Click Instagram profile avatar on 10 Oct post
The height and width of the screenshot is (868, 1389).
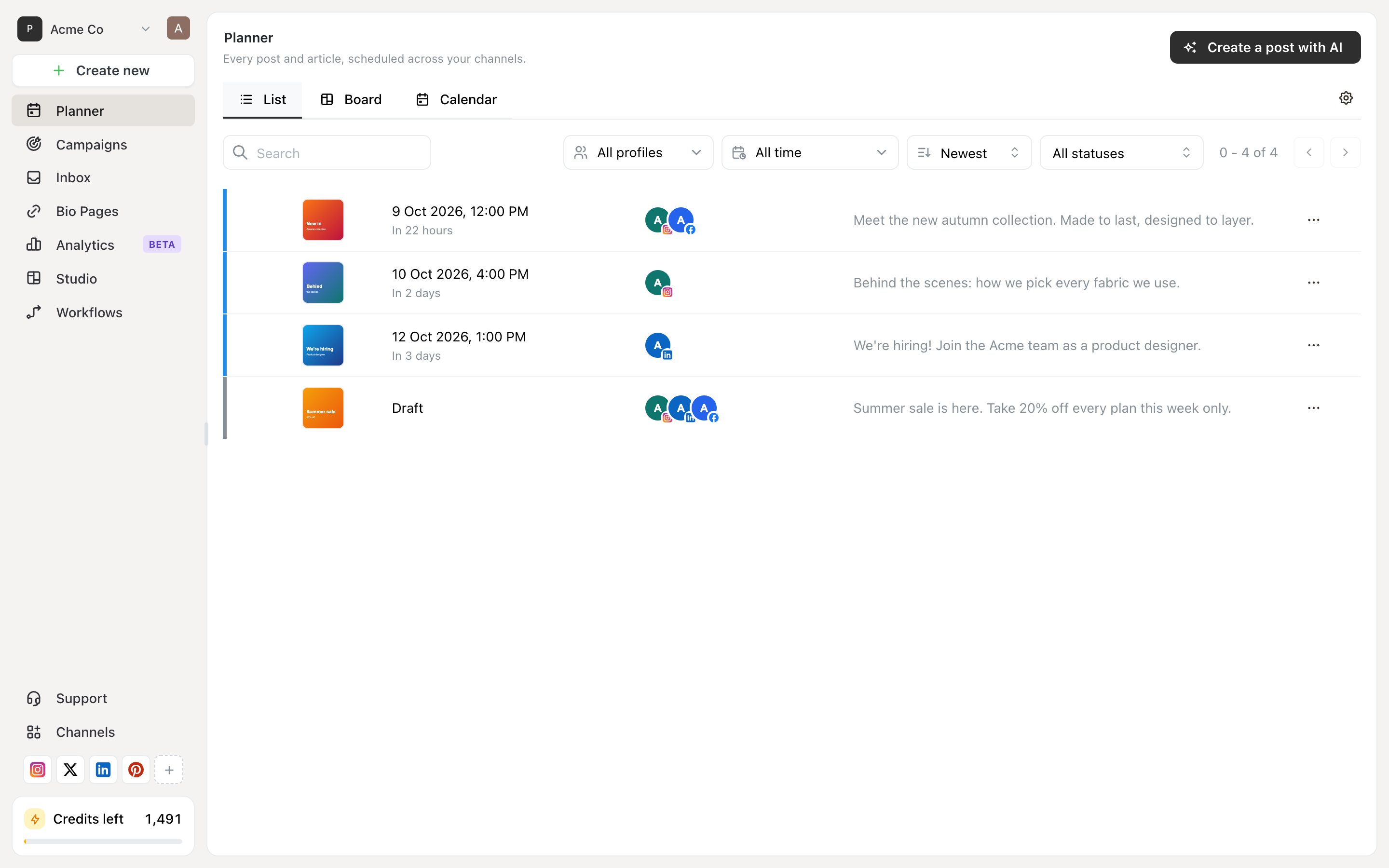click(x=658, y=283)
